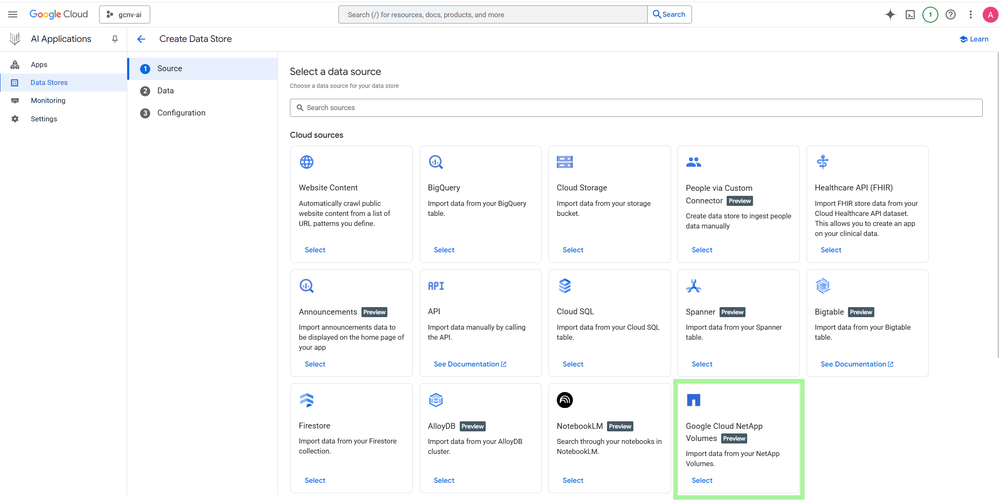Select the Configuration step

coord(180,113)
